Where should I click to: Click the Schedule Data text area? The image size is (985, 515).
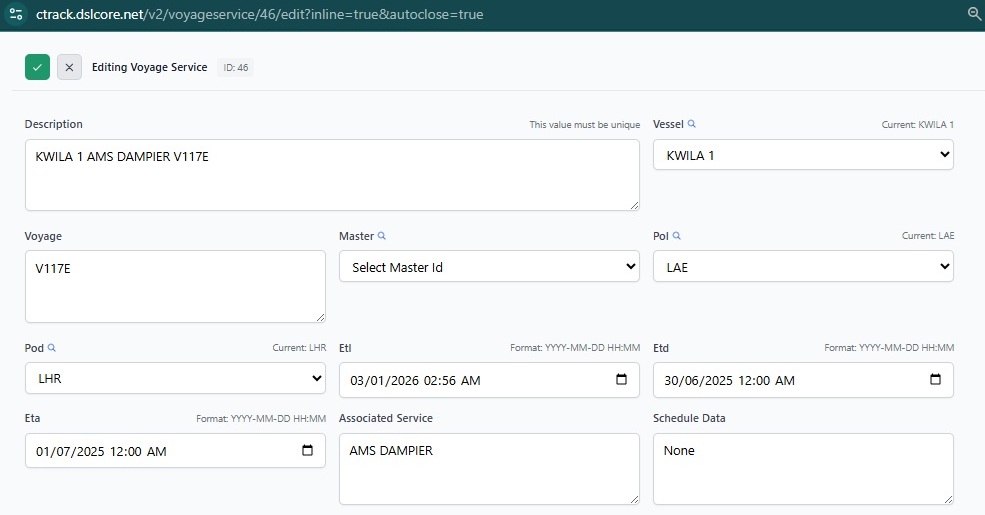pyautogui.click(x=802, y=469)
